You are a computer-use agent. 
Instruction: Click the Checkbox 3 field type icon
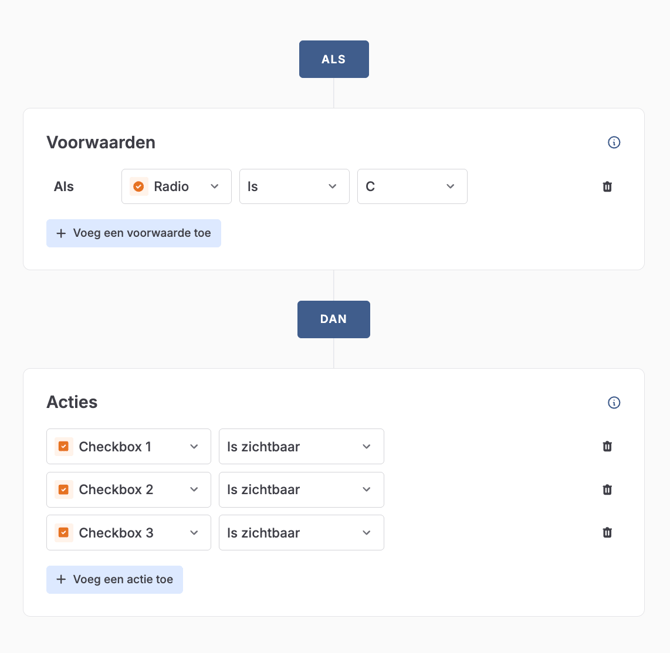pos(64,533)
